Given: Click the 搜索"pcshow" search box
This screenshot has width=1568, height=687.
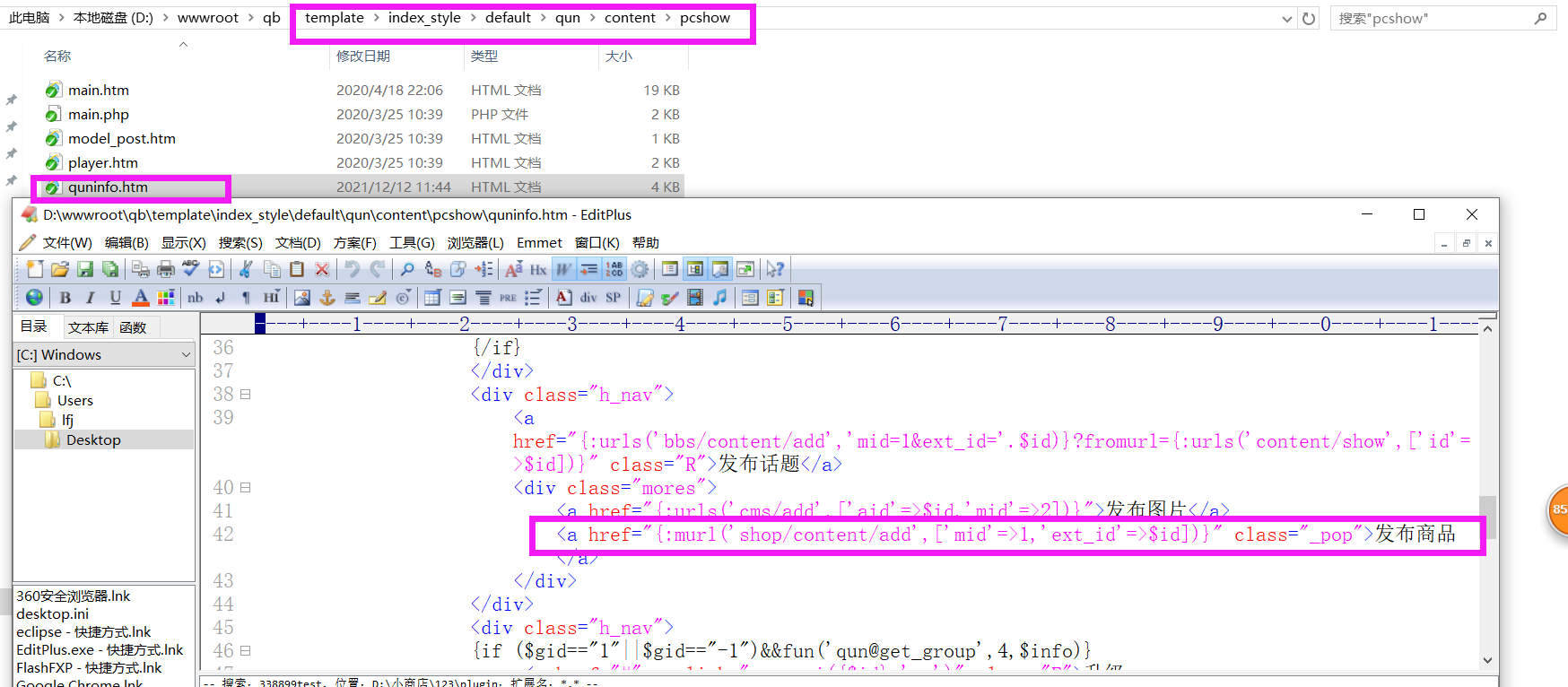Looking at the screenshot, I should pos(1431,18).
